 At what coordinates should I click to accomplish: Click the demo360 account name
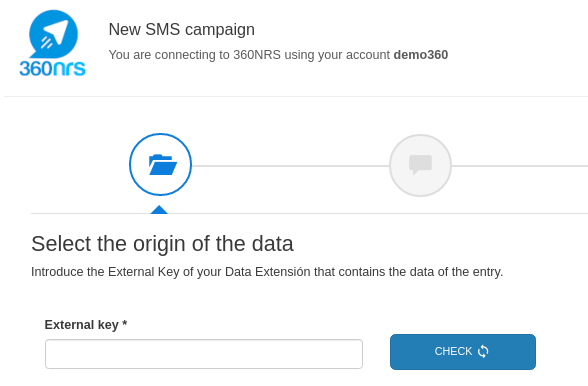pos(421,55)
